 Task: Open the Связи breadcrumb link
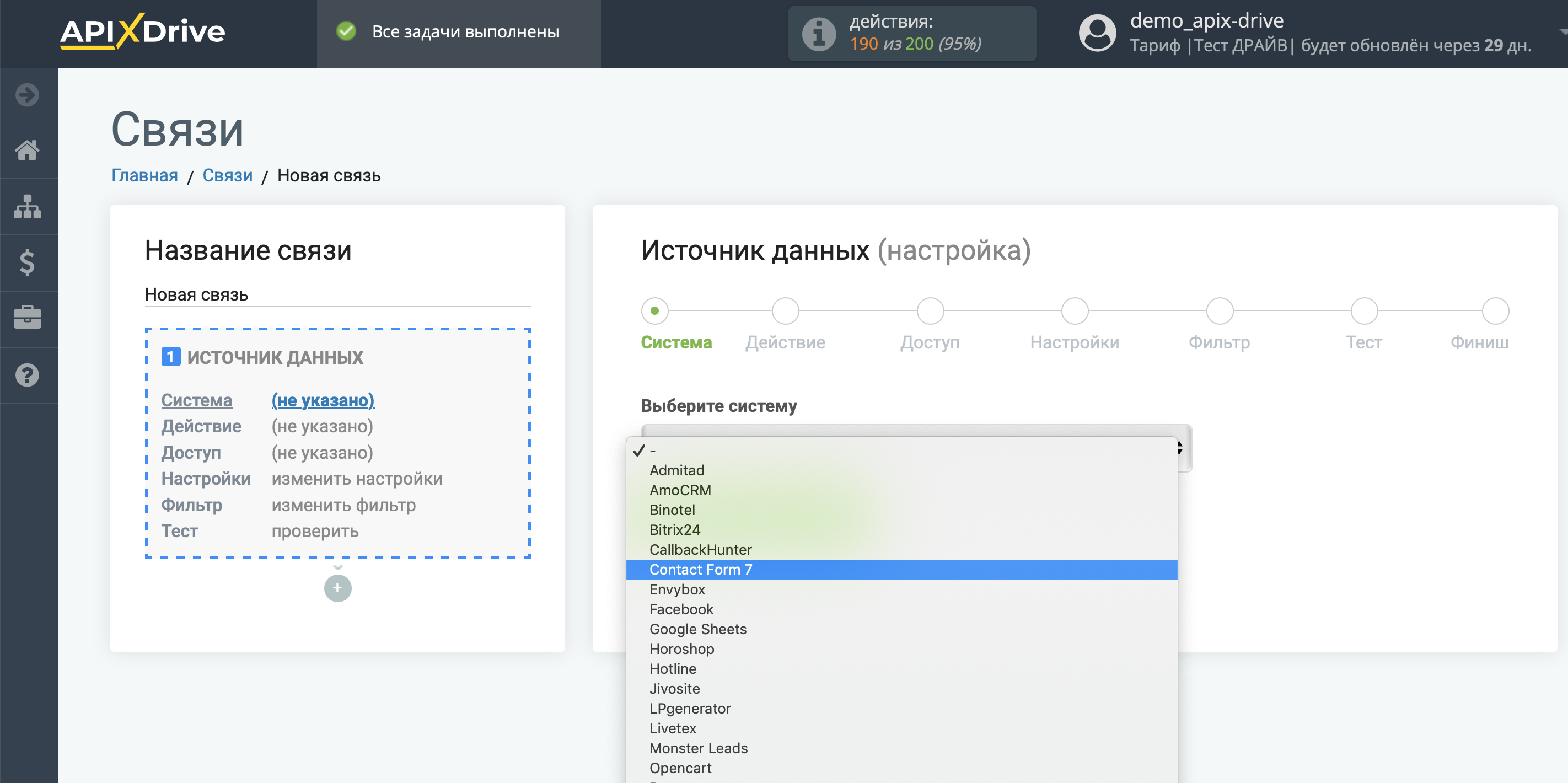[228, 175]
